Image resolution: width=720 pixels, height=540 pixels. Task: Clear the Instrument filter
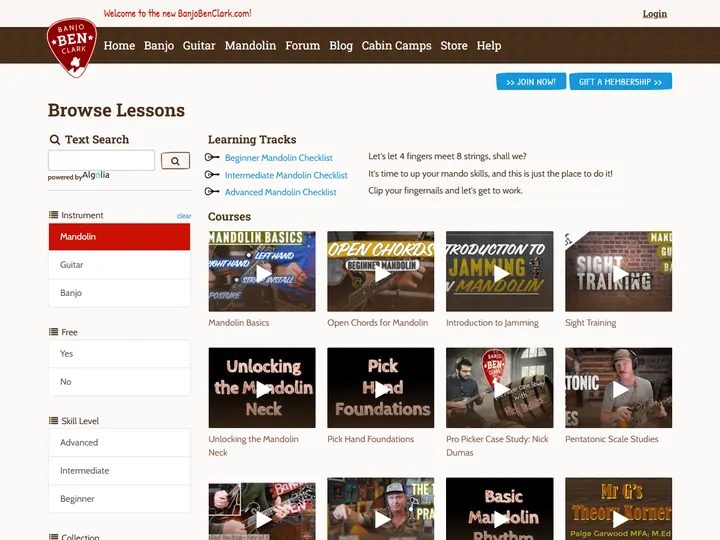184,216
